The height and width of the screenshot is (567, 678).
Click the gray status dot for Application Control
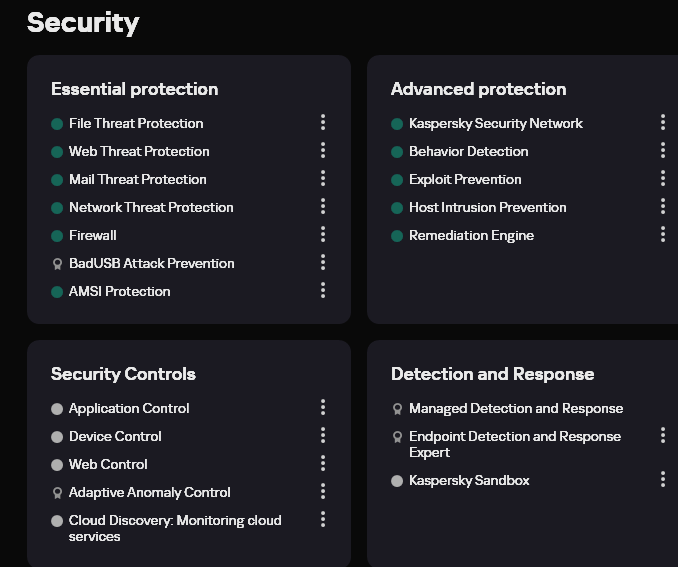click(x=57, y=409)
